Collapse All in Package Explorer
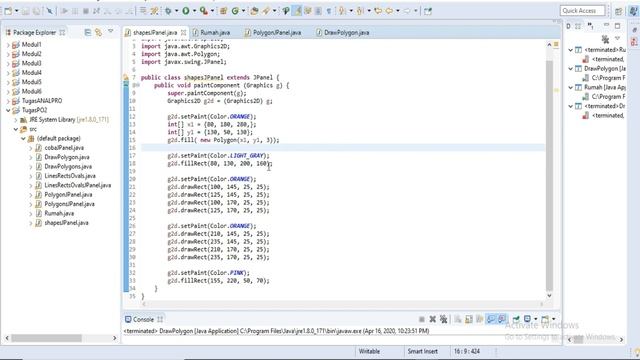The width and height of the screenshot is (640, 360). (x=87, y=32)
